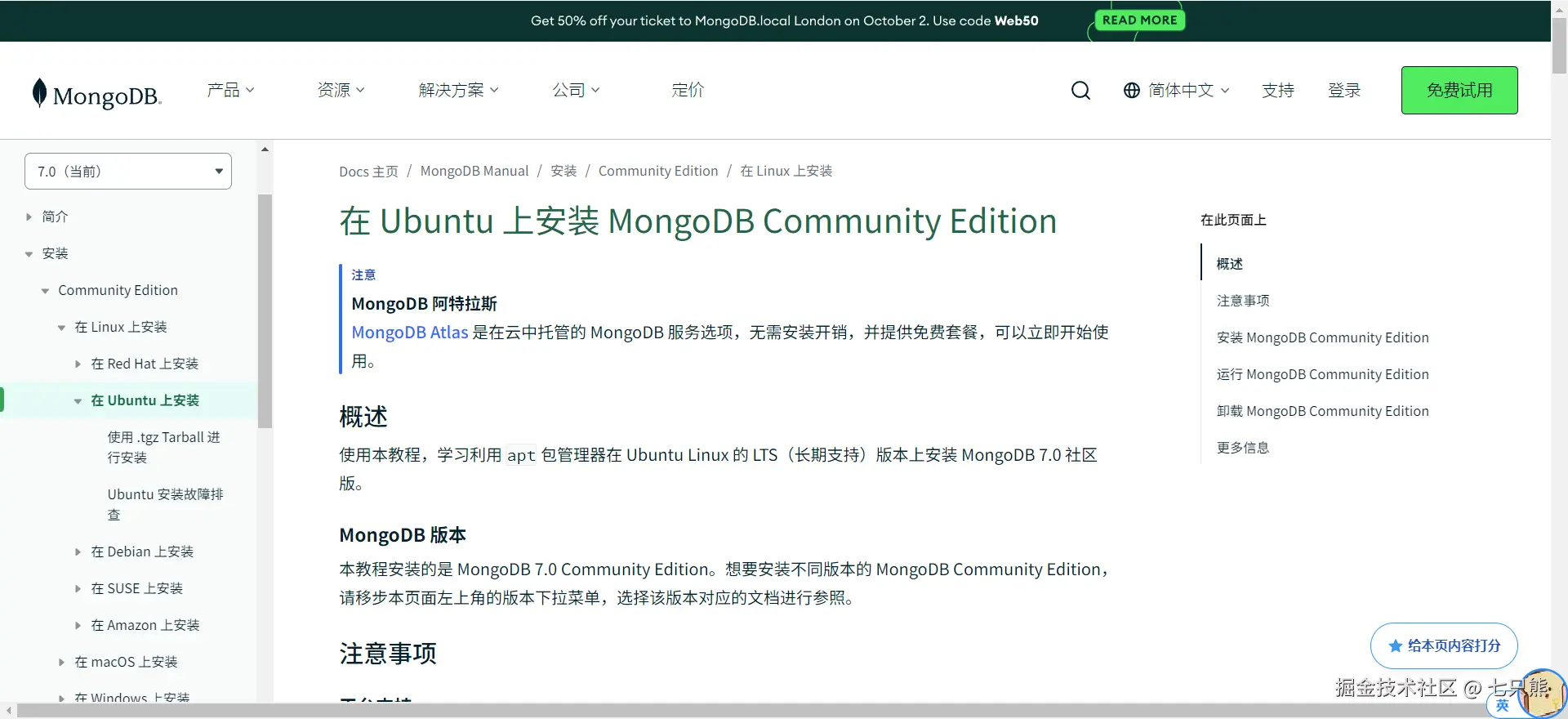Open the search magnifier icon
The height and width of the screenshot is (719, 1568).
[1080, 90]
